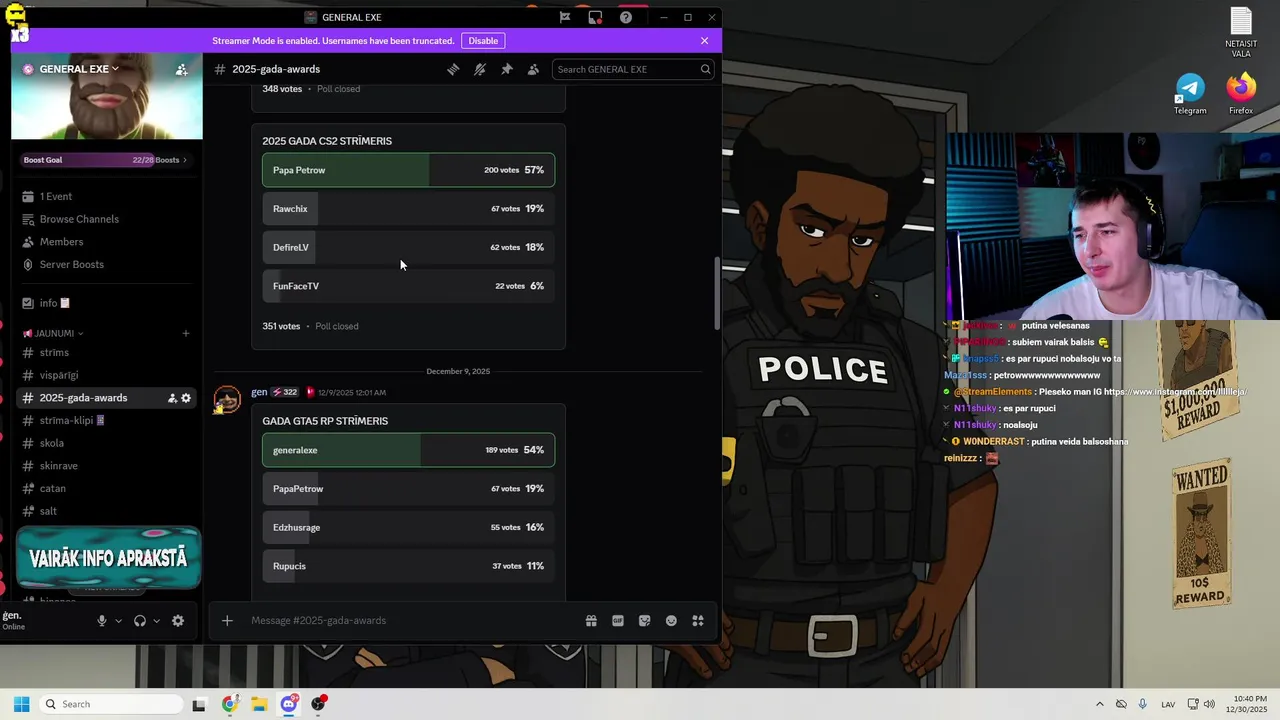Switch to the skinrave channel

105,466
